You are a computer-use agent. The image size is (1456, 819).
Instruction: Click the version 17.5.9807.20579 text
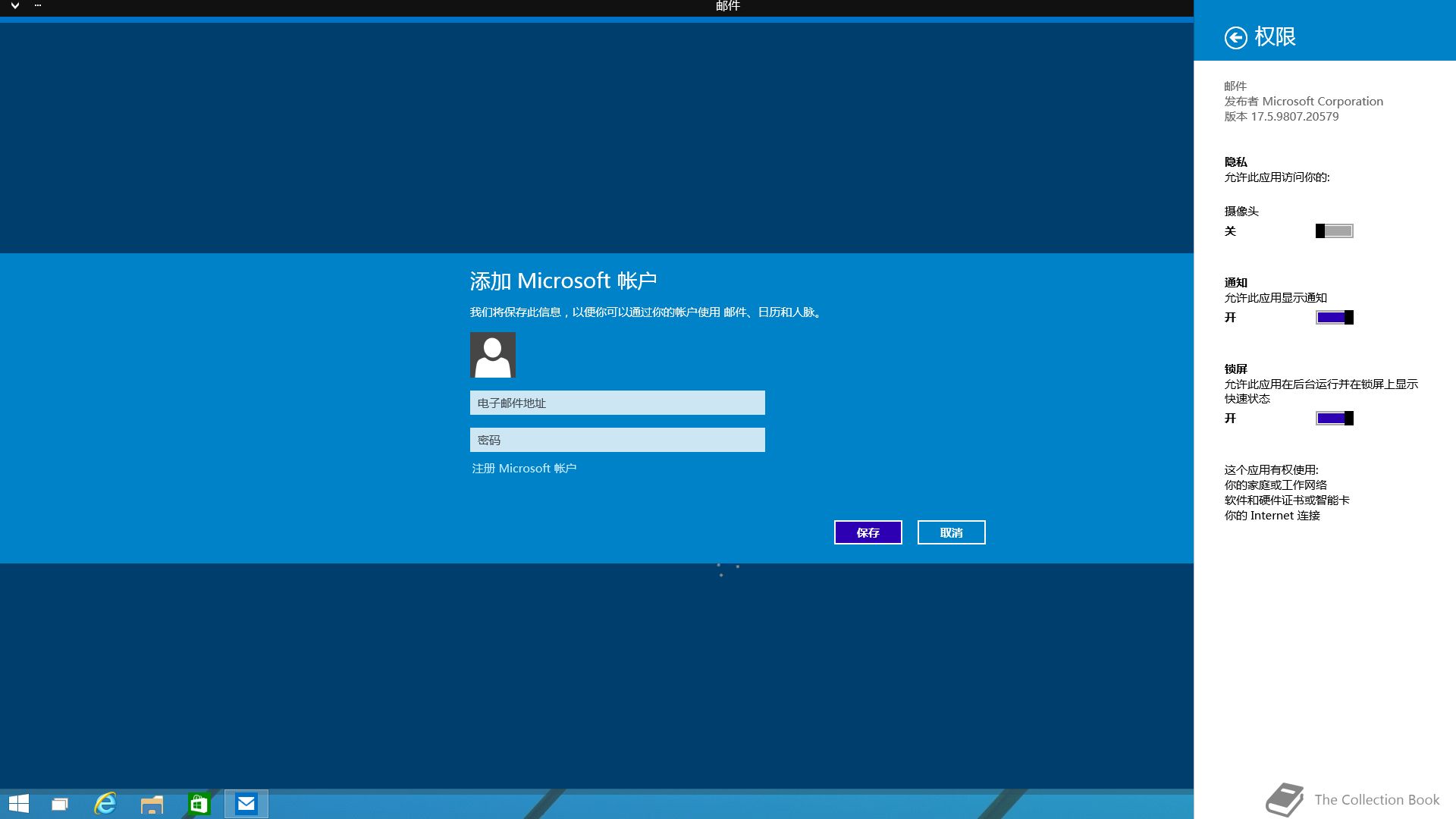click(x=1282, y=117)
